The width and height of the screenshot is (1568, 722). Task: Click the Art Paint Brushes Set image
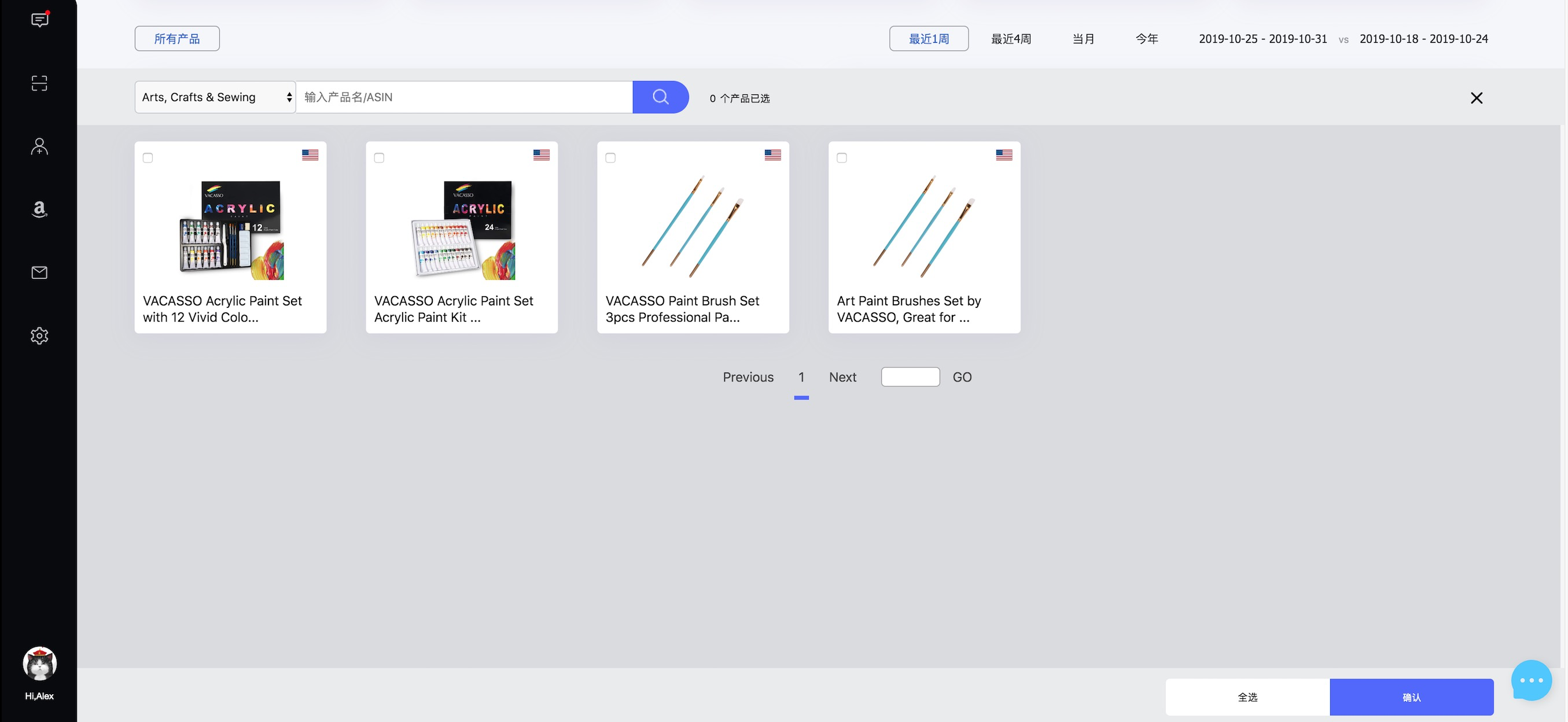(x=924, y=226)
